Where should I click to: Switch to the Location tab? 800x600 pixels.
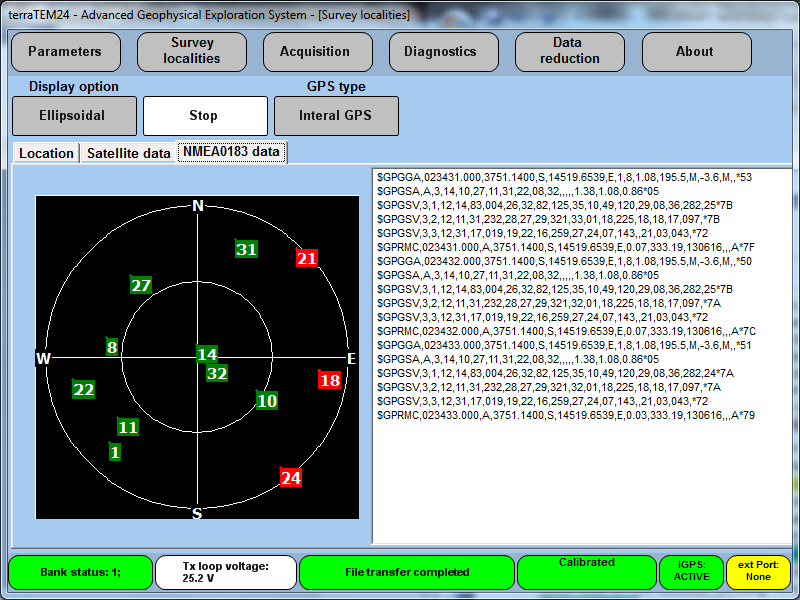tap(46, 153)
